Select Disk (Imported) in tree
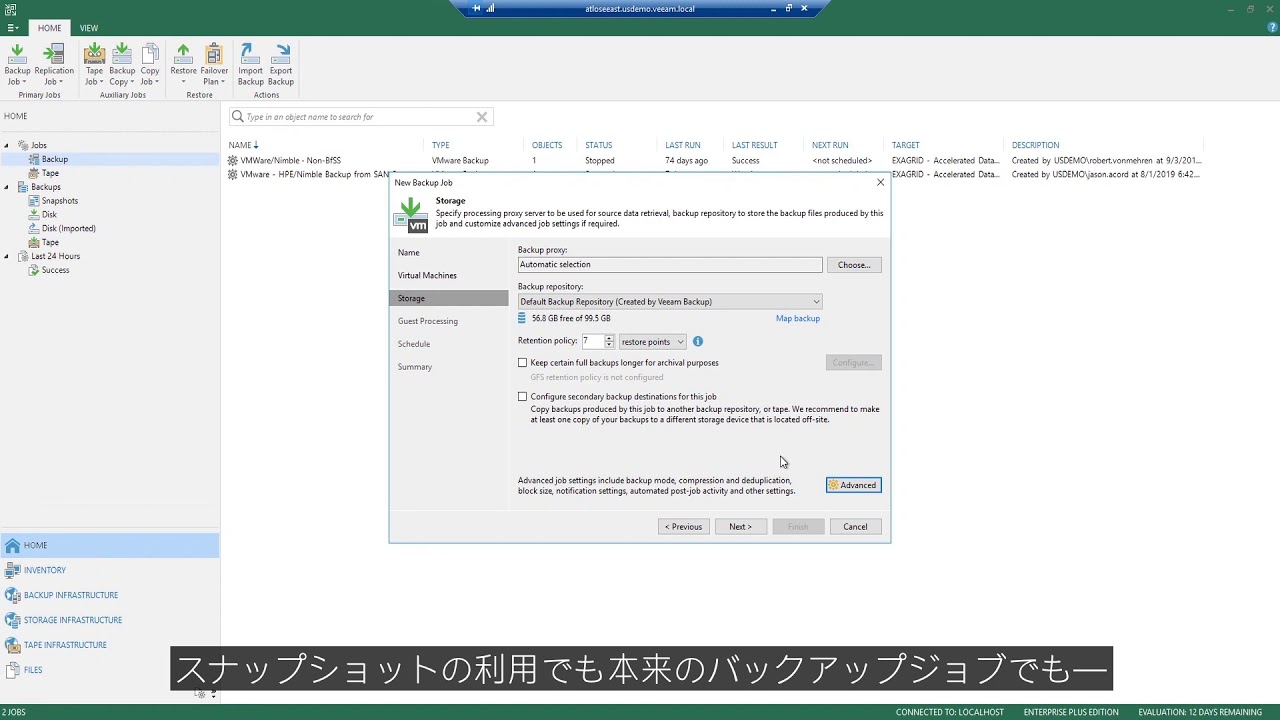Viewport: 1280px width, 720px height. click(68, 228)
